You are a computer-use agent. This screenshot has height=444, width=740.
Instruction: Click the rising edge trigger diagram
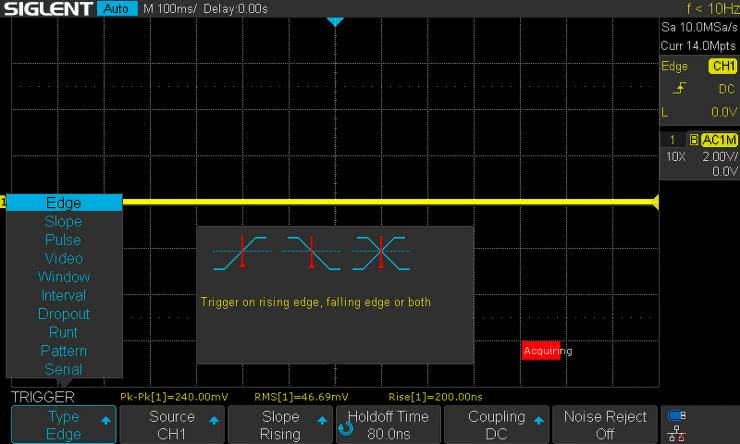pyautogui.click(x=242, y=252)
